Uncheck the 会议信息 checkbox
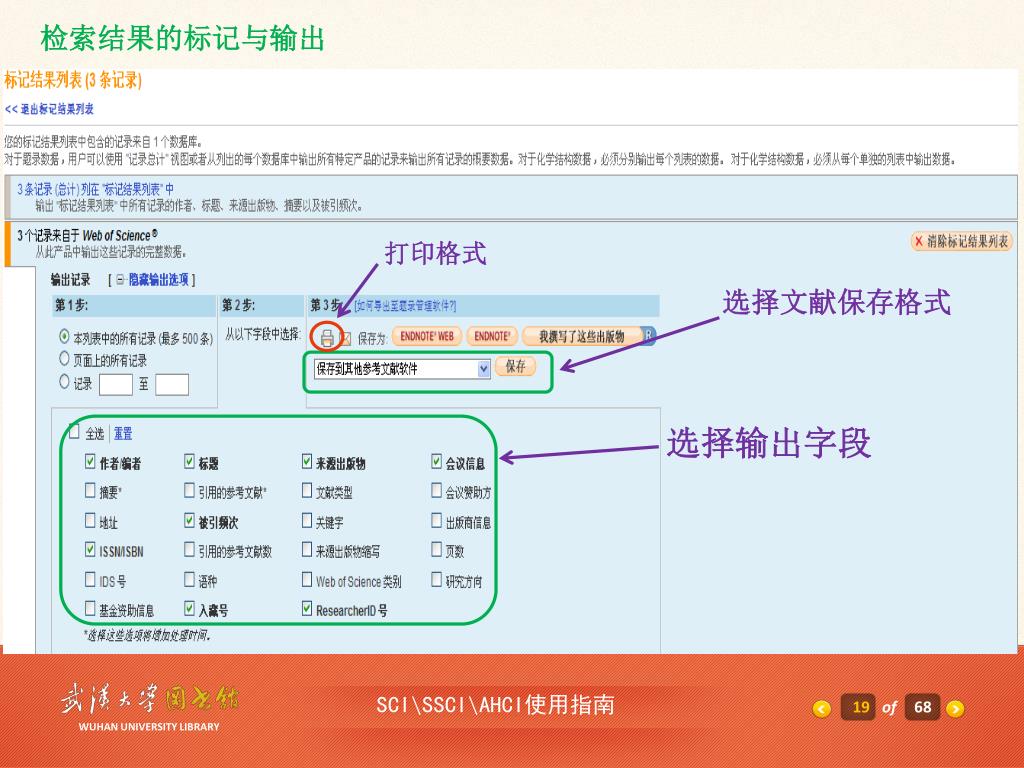1024x768 pixels. (x=436, y=462)
